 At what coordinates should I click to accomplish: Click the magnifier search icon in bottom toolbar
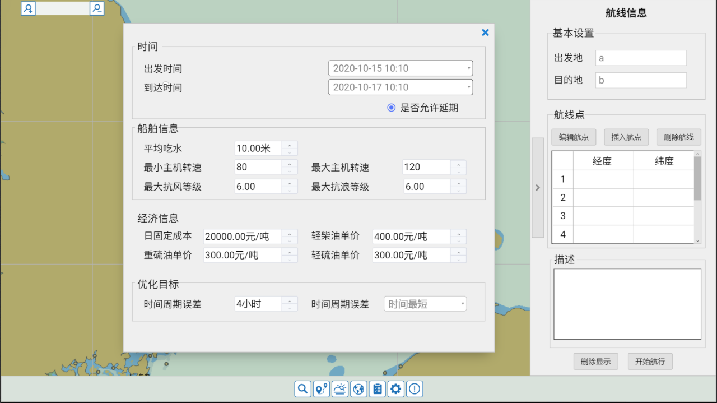coord(302,389)
